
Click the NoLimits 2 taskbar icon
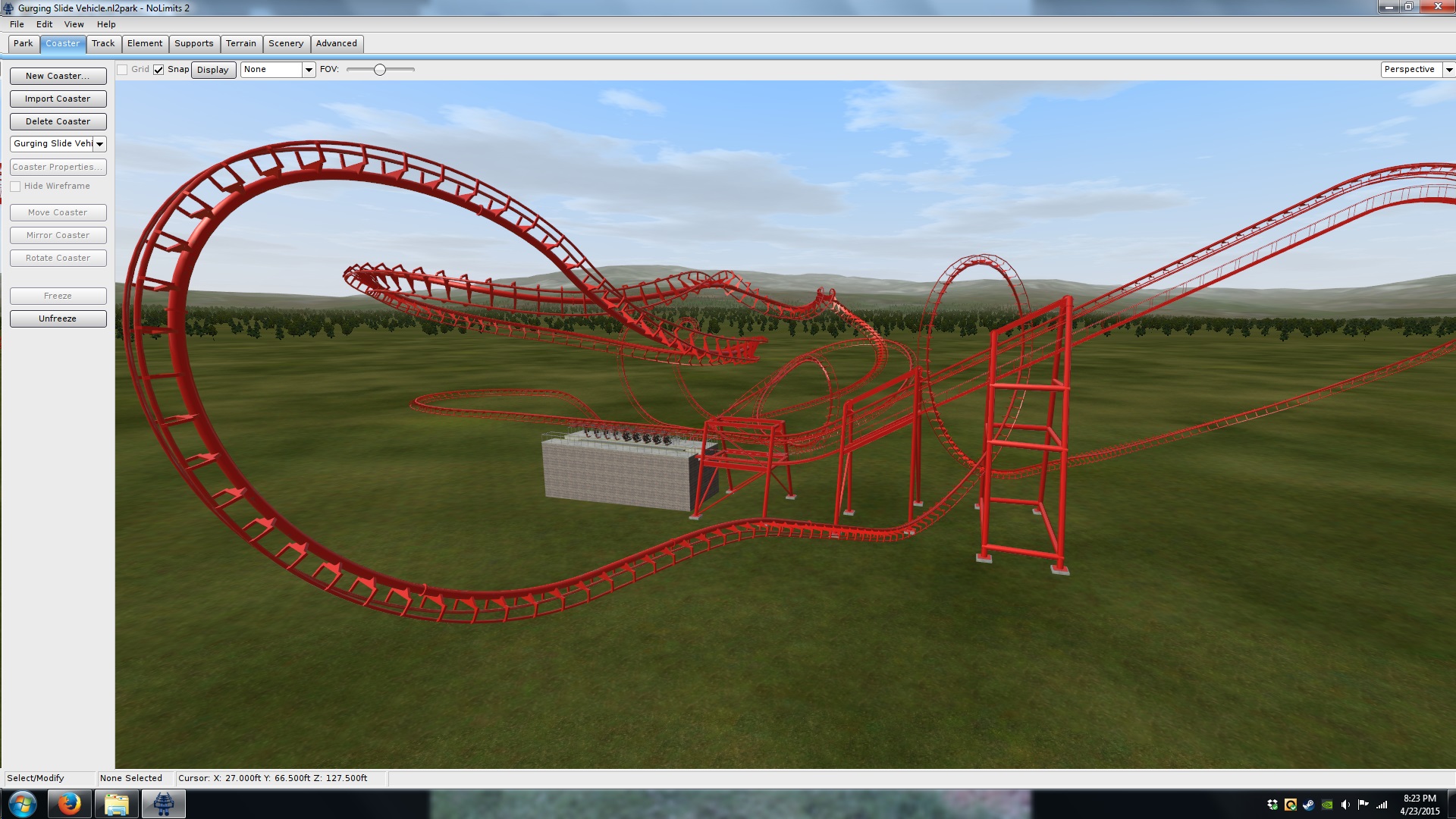163,804
